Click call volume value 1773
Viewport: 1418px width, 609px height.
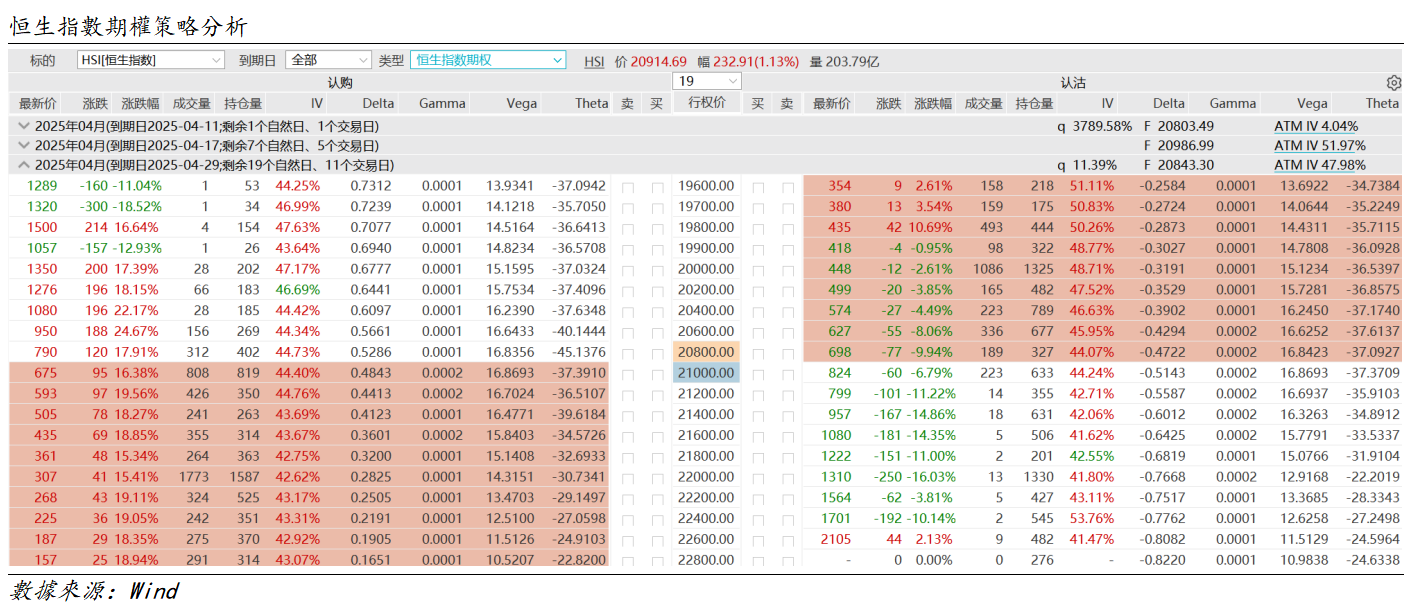click(x=194, y=477)
